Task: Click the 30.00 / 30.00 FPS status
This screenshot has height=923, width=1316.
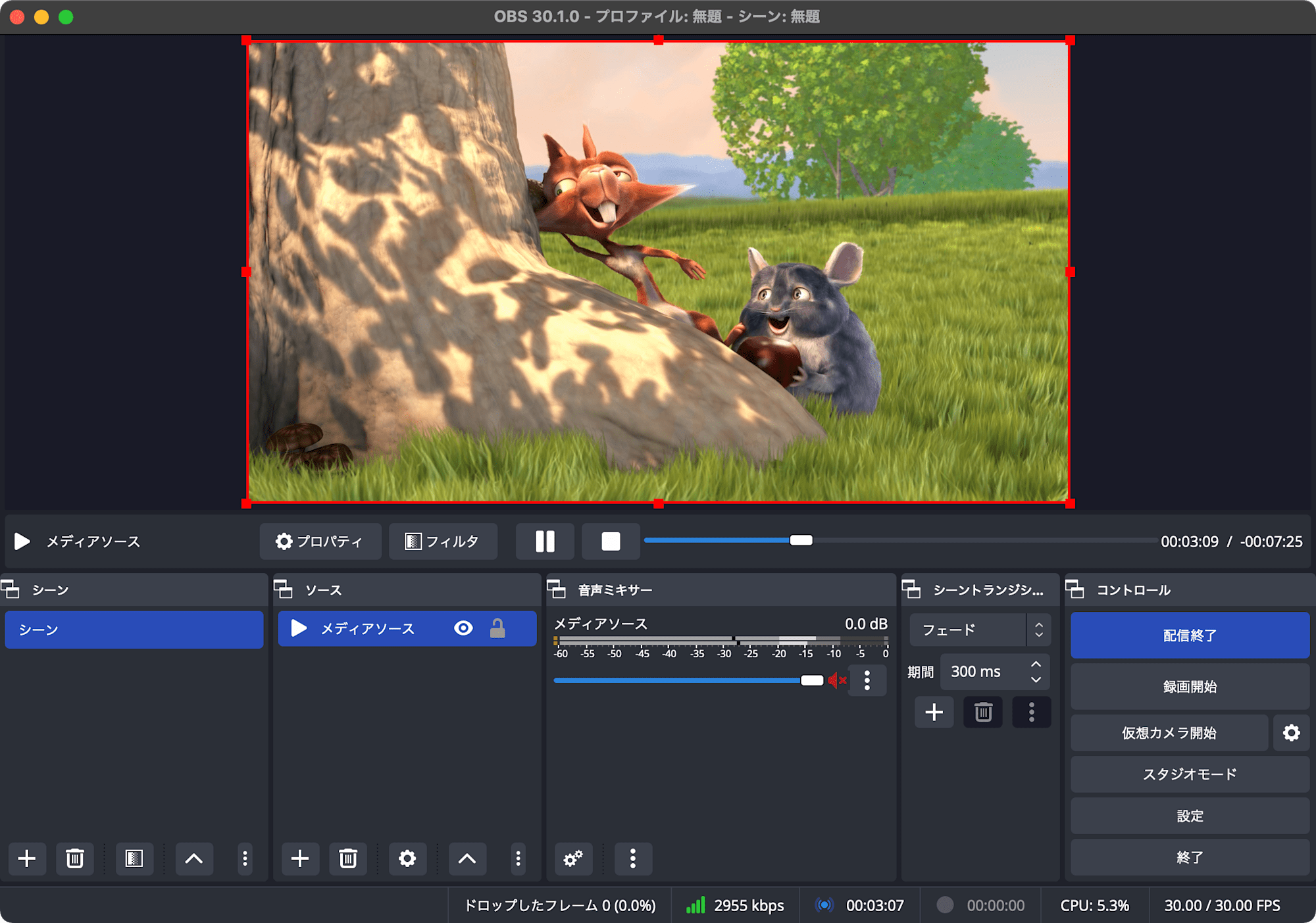Action: [1223, 906]
